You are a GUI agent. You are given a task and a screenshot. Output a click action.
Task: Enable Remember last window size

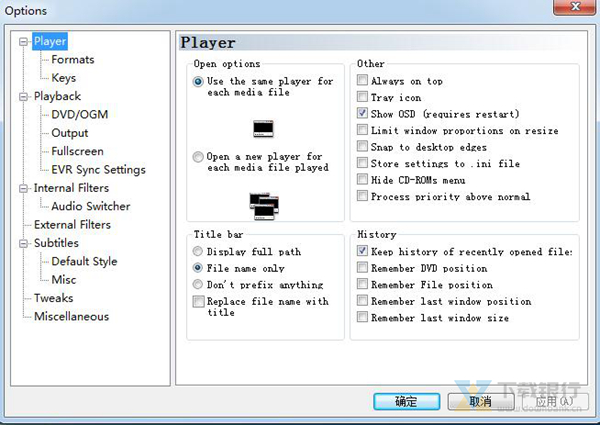coord(362,317)
